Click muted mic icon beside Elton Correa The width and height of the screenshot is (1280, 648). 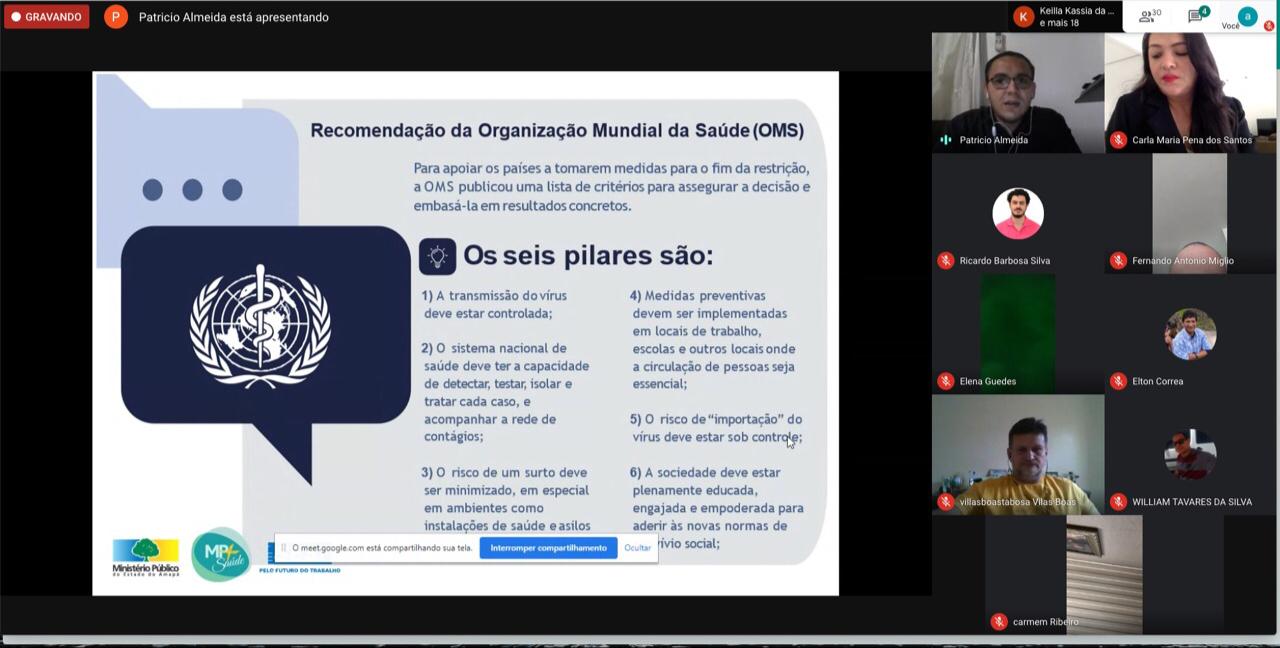click(1118, 381)
